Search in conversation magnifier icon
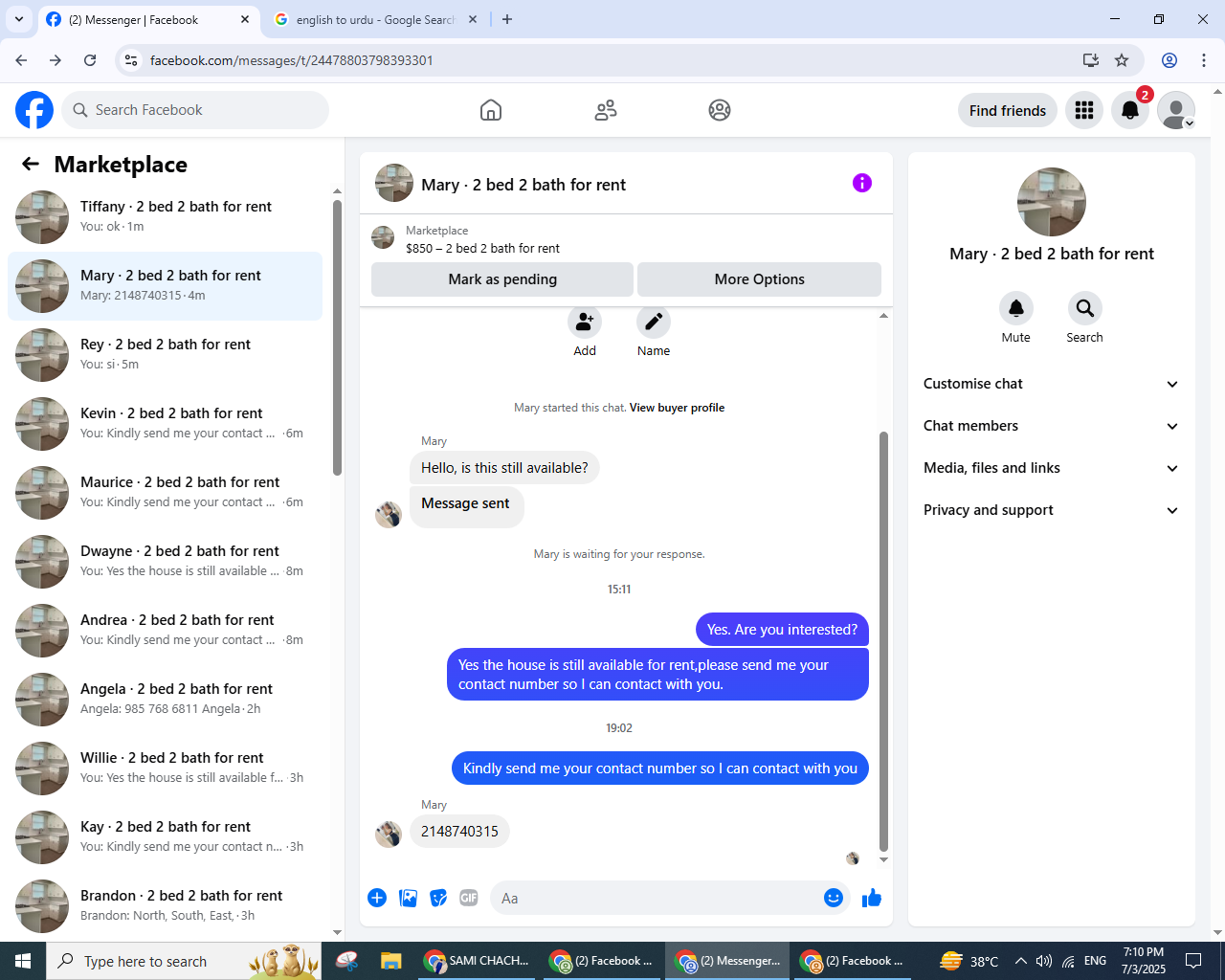 [1085, 308]
